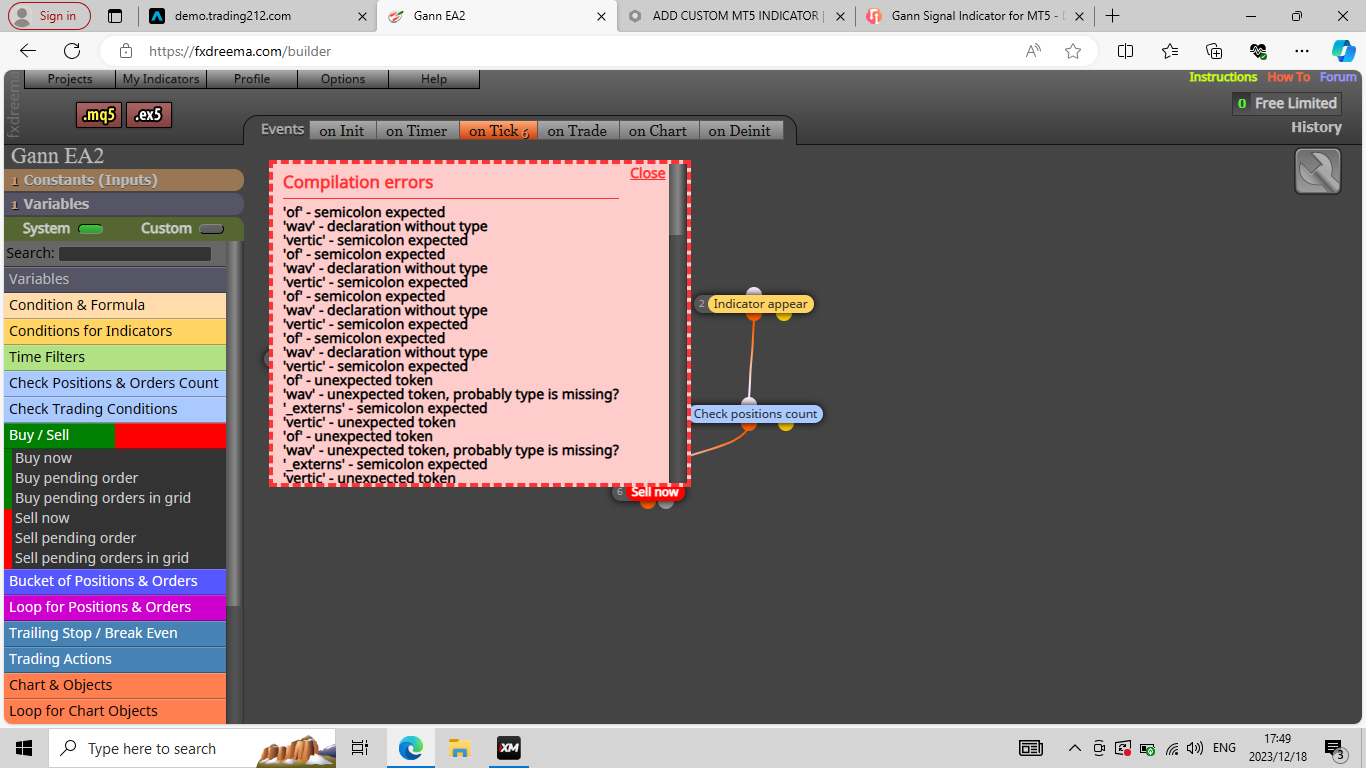Focus the block Search field
Viewport: 1366px width, 768px height.
click(135, 254)
